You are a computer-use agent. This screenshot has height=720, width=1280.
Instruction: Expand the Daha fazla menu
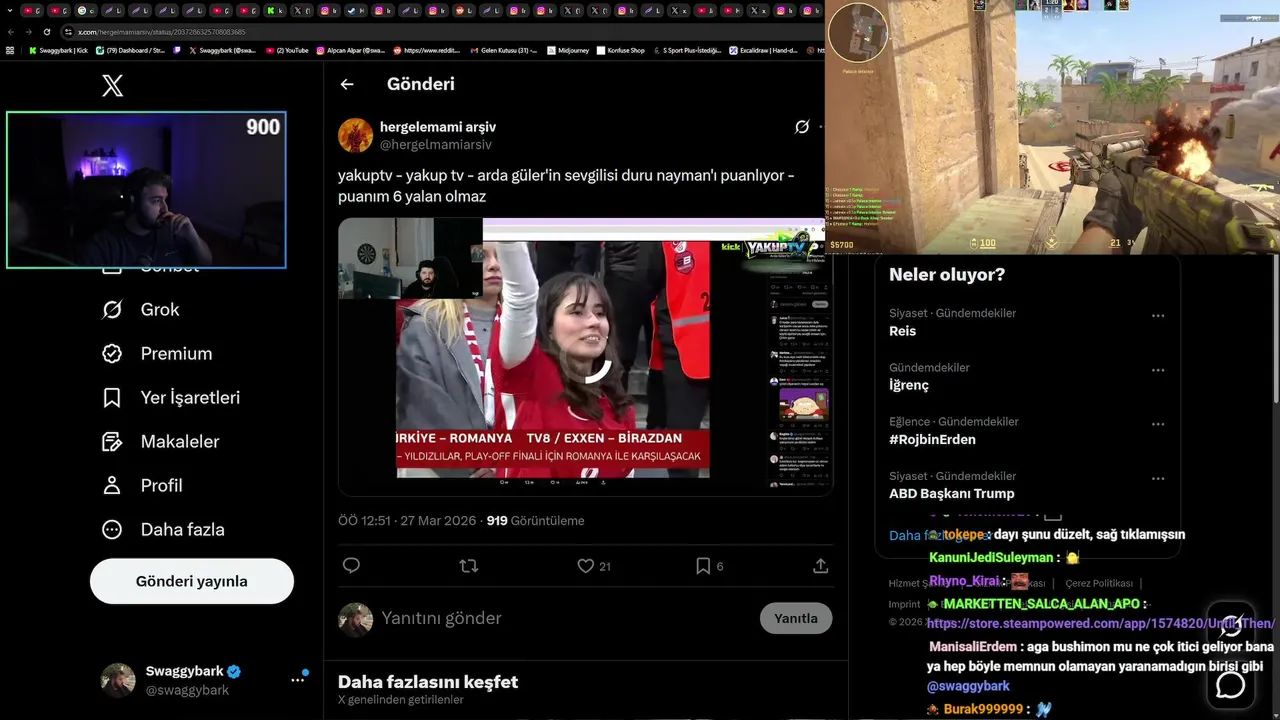(163, 530)
